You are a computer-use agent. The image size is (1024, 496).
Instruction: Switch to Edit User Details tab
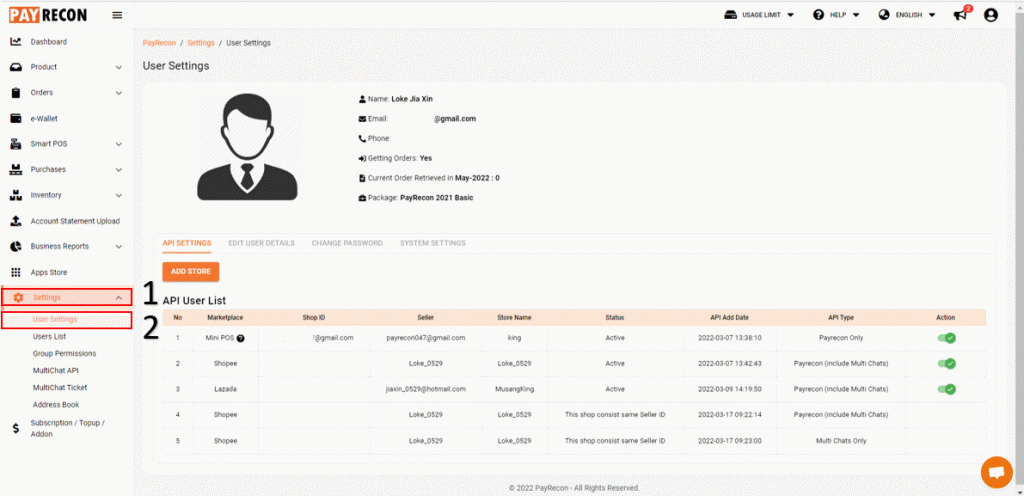pos(261,243)
